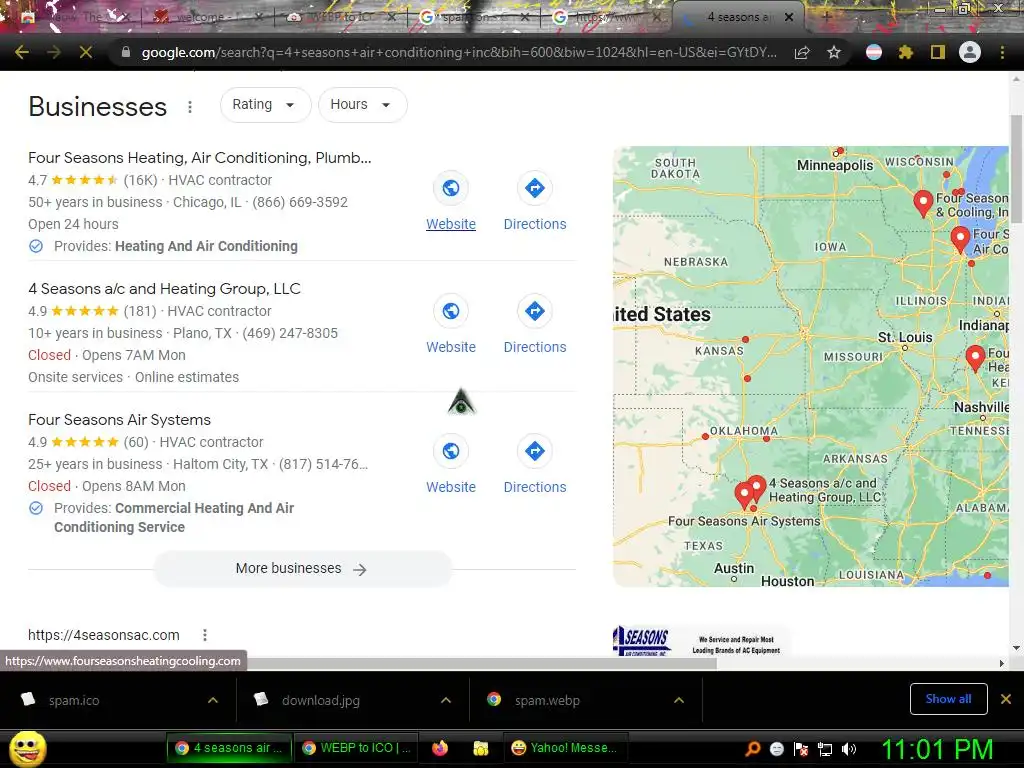This screenshot has width=1024, height=768.
Task: Click the https://4seasonsac.com result URL
Action: tap(104, 635)
